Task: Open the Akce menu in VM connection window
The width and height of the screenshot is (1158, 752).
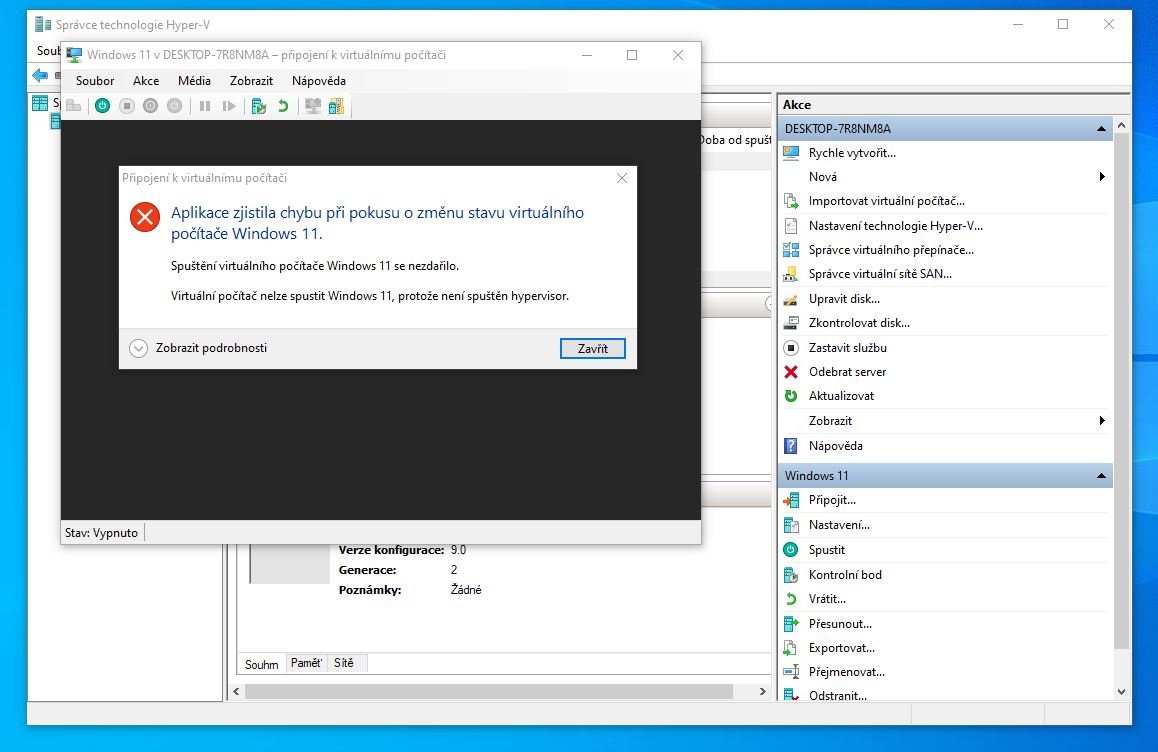Action: point(146,81)
